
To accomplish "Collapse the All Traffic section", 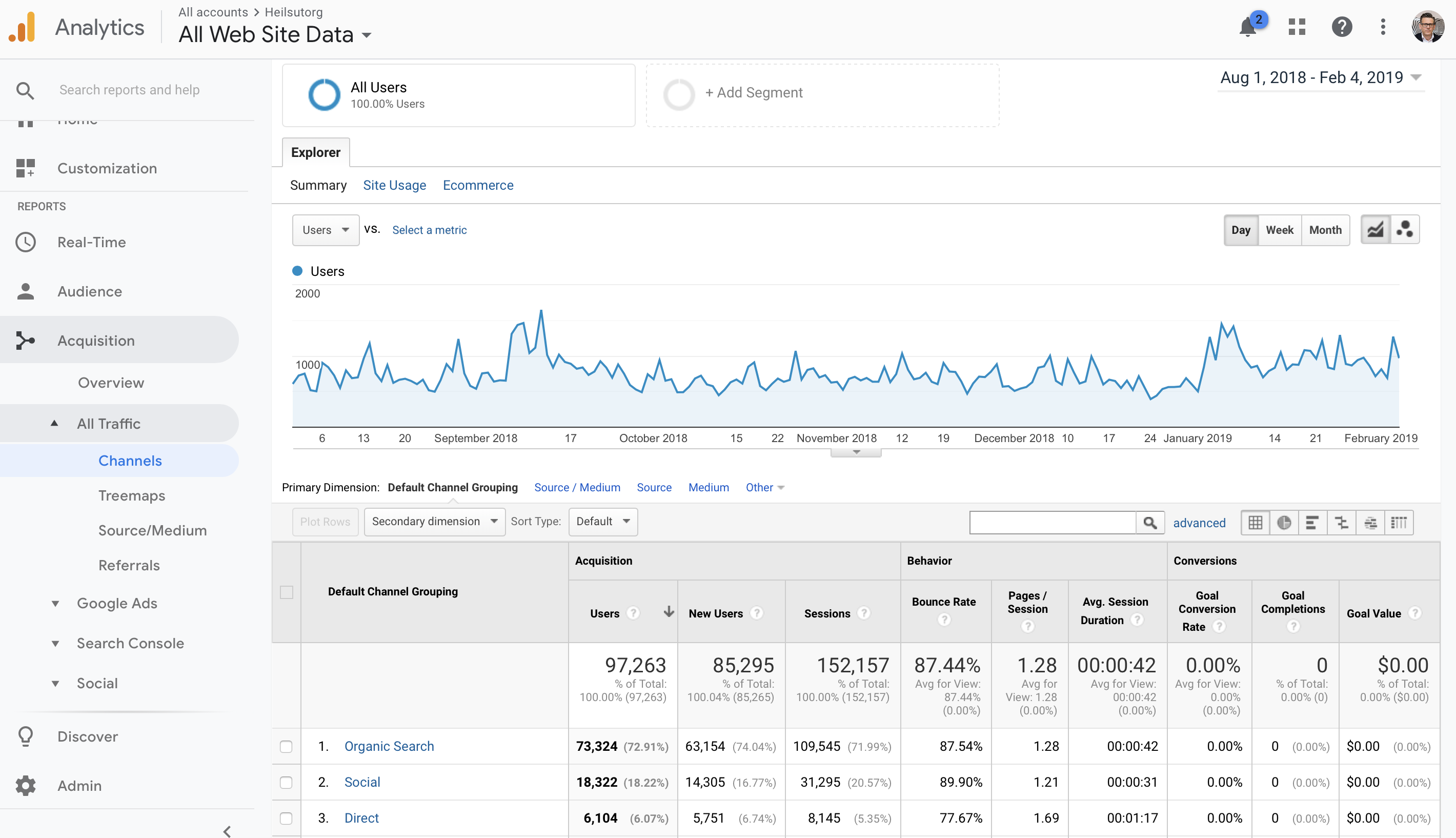I will click(x=54, y=423).
